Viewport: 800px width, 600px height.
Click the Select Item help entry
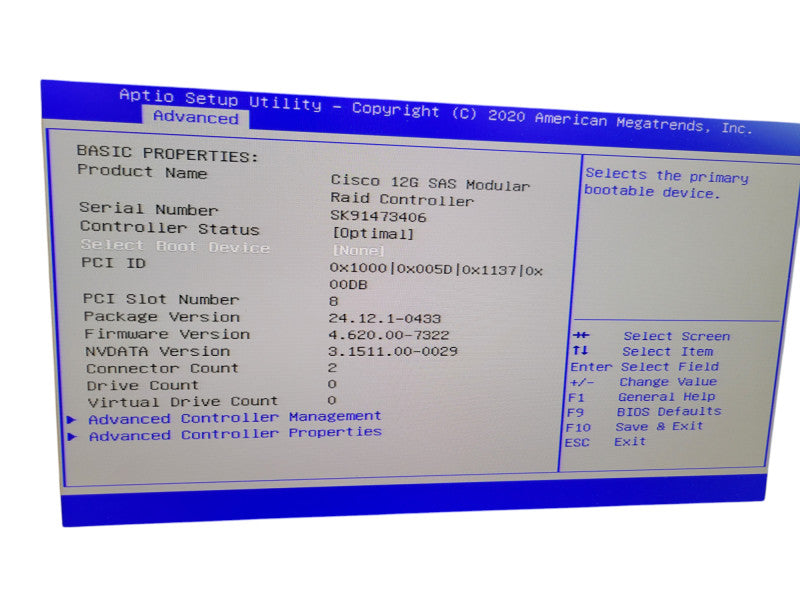coord(667,352)
